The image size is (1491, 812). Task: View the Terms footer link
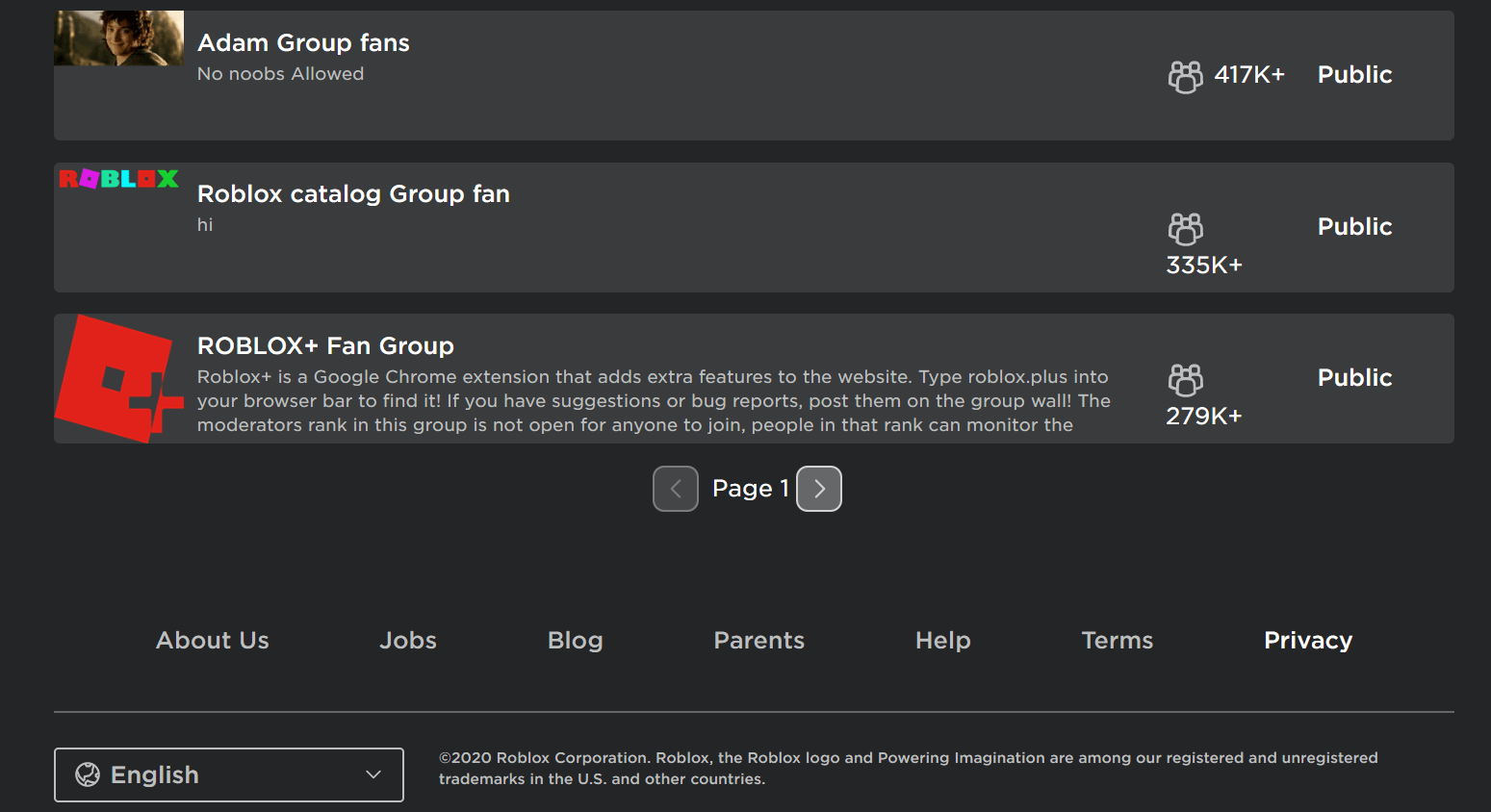(x=1118, y=641)
